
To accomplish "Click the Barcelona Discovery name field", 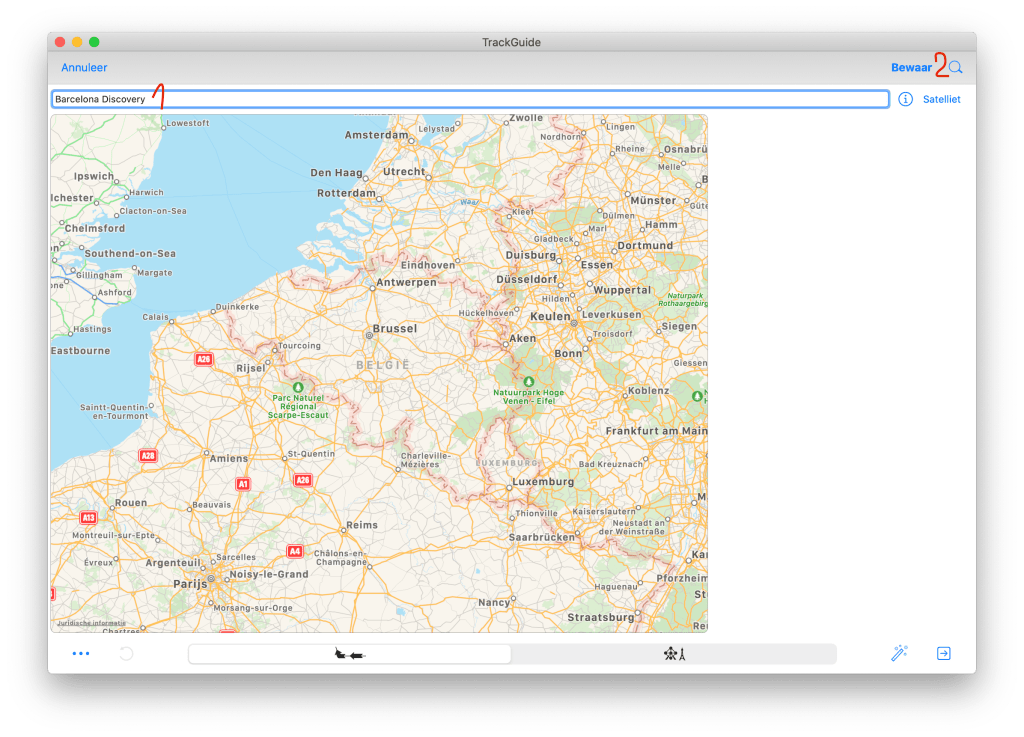I will point(470,99).
